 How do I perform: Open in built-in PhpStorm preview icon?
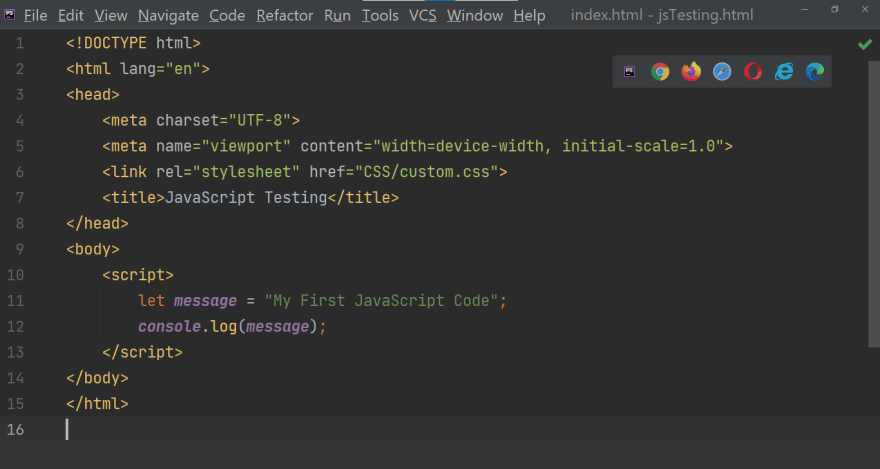630,72
